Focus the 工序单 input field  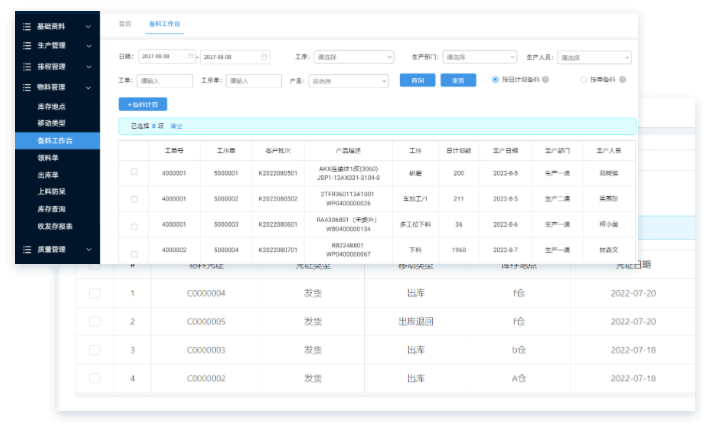click(x=254, y=81)
